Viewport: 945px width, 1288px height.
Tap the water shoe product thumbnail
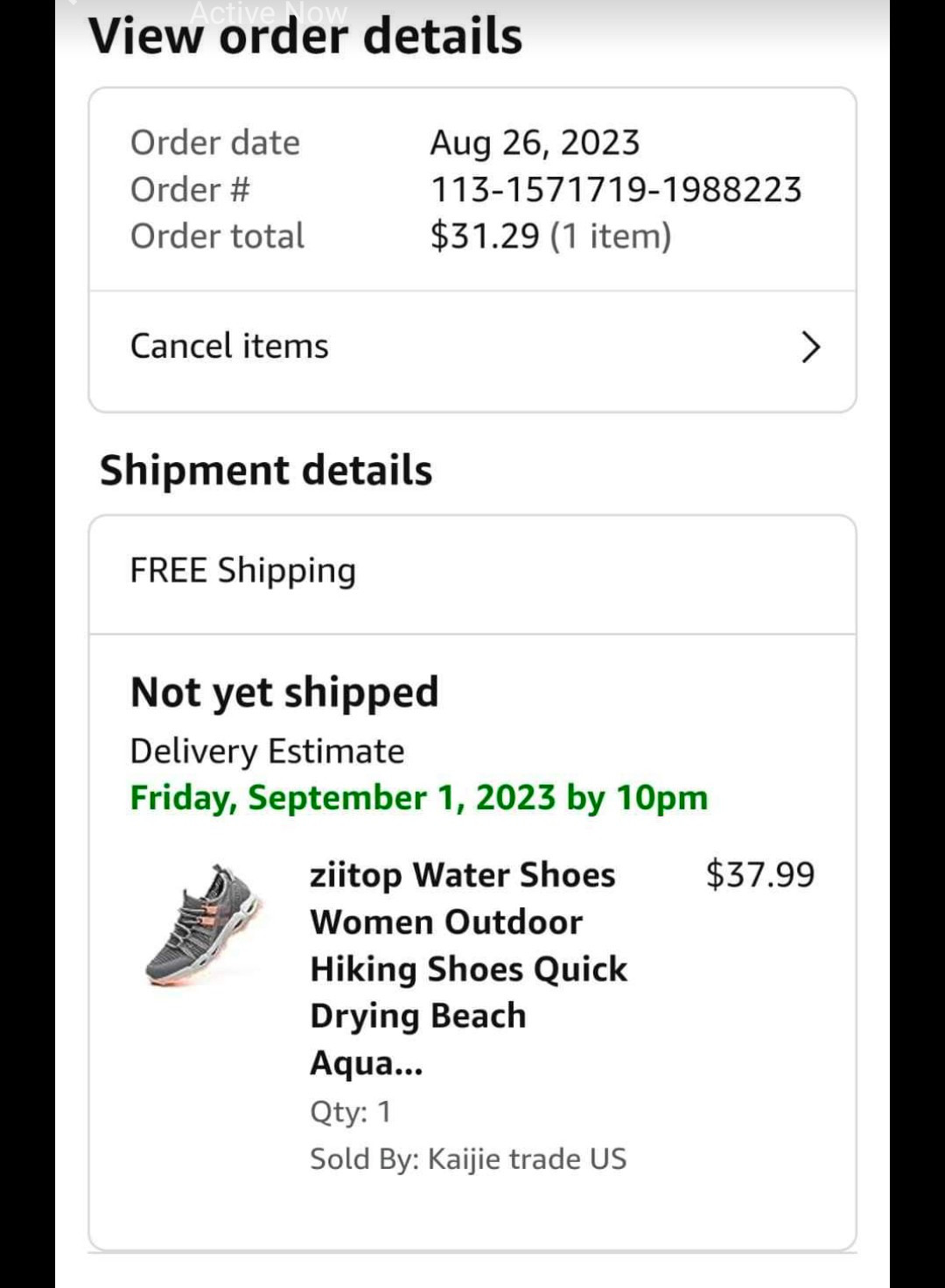point(205,925)
